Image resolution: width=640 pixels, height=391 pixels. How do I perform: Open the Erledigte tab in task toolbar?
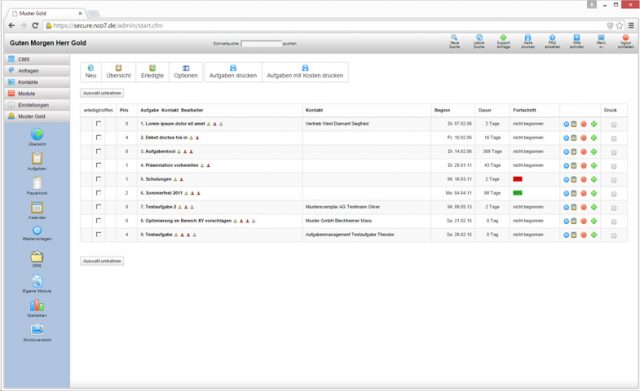[152, 72]
